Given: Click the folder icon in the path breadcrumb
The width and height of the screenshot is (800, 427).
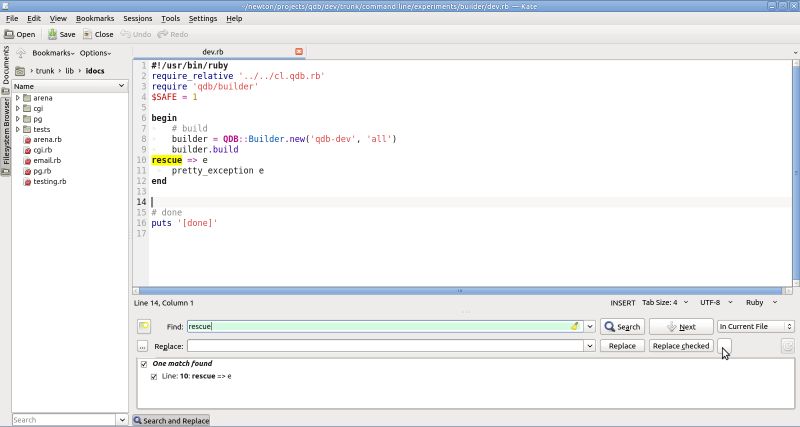Looking at the screenshot, I should click(20, 71).
